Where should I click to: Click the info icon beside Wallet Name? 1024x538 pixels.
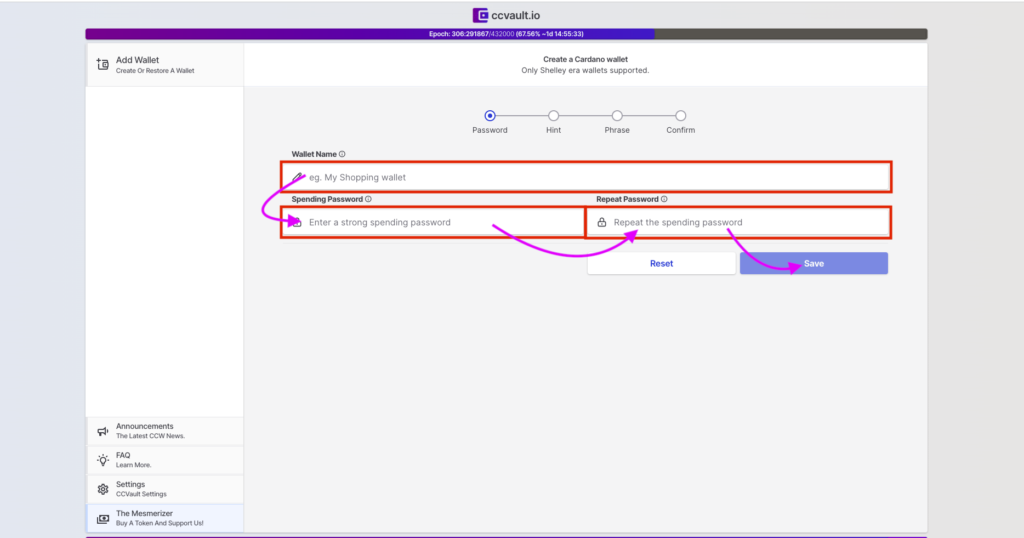tap(342, 154)
